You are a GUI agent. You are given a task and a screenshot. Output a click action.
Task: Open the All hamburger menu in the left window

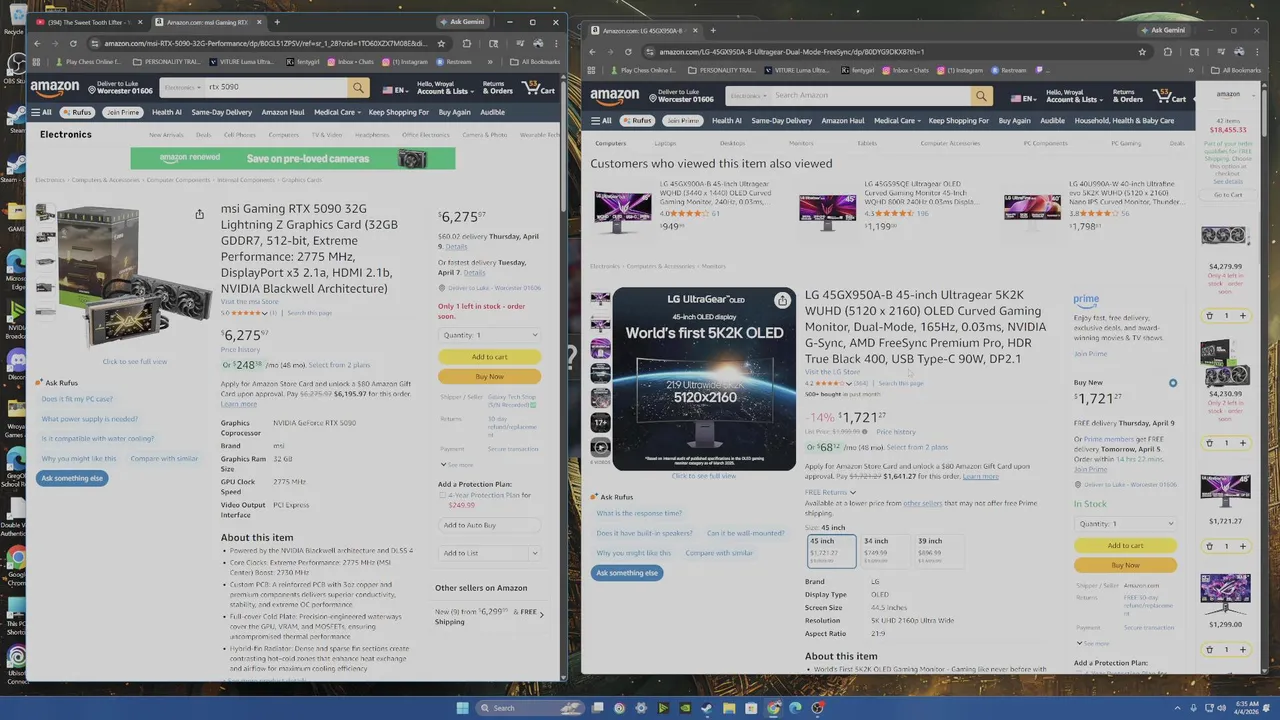(41, 112)
